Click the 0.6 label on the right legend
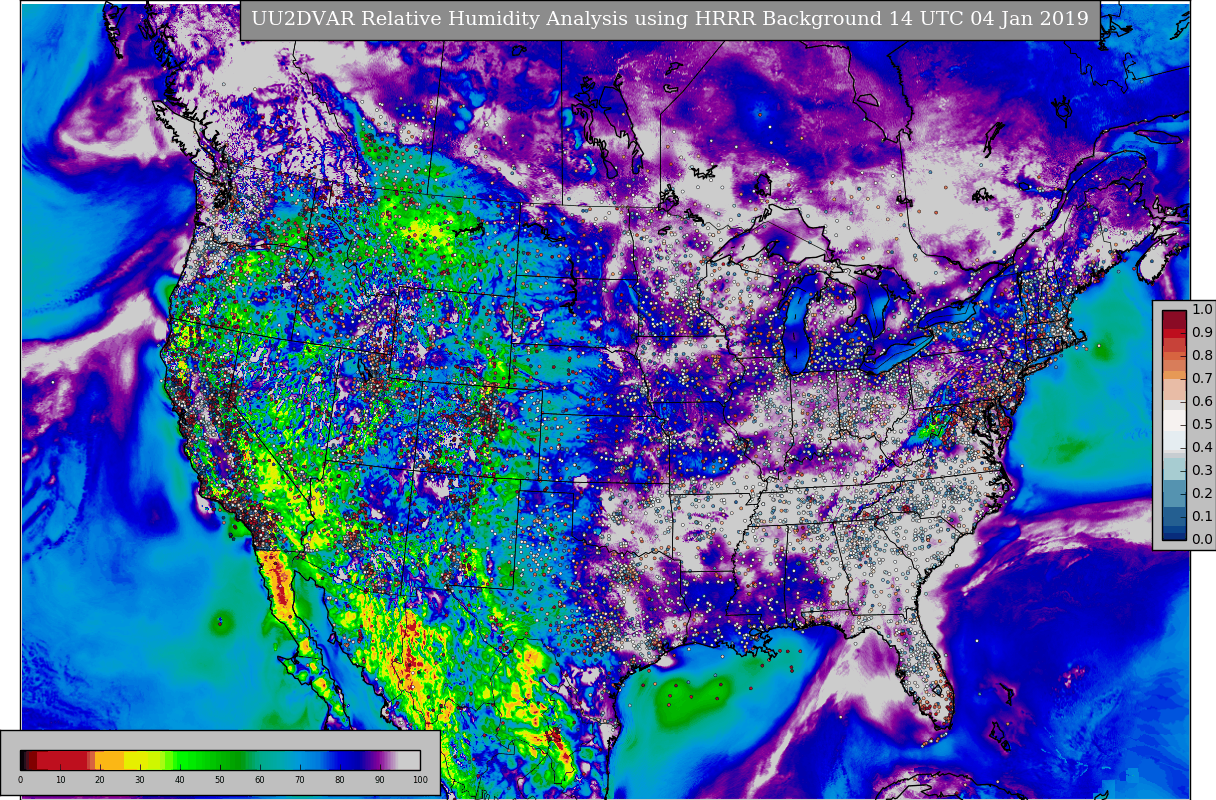Viewport: 1216px width, 800px height. [x=1202, y=402]
